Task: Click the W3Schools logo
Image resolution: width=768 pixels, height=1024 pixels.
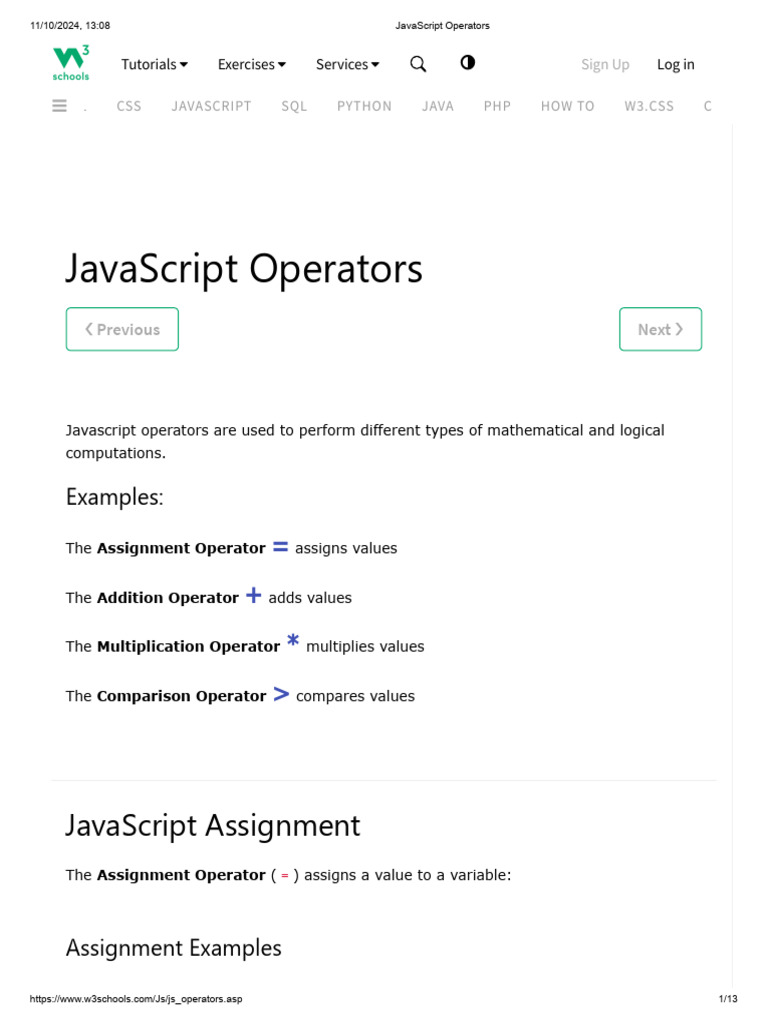Action: (71, 63)
